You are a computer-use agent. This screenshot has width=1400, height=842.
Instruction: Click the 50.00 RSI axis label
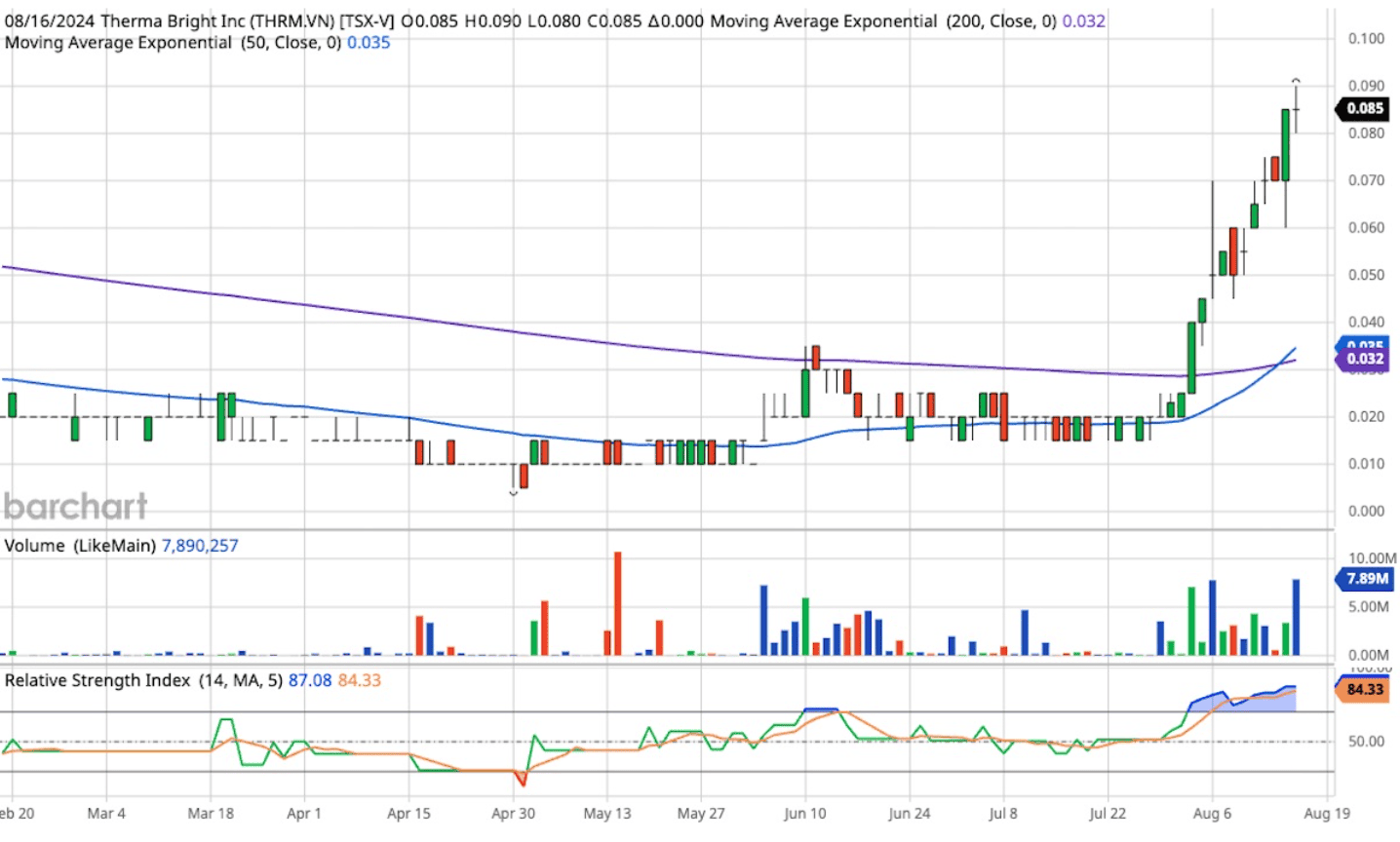point(1366,741)
